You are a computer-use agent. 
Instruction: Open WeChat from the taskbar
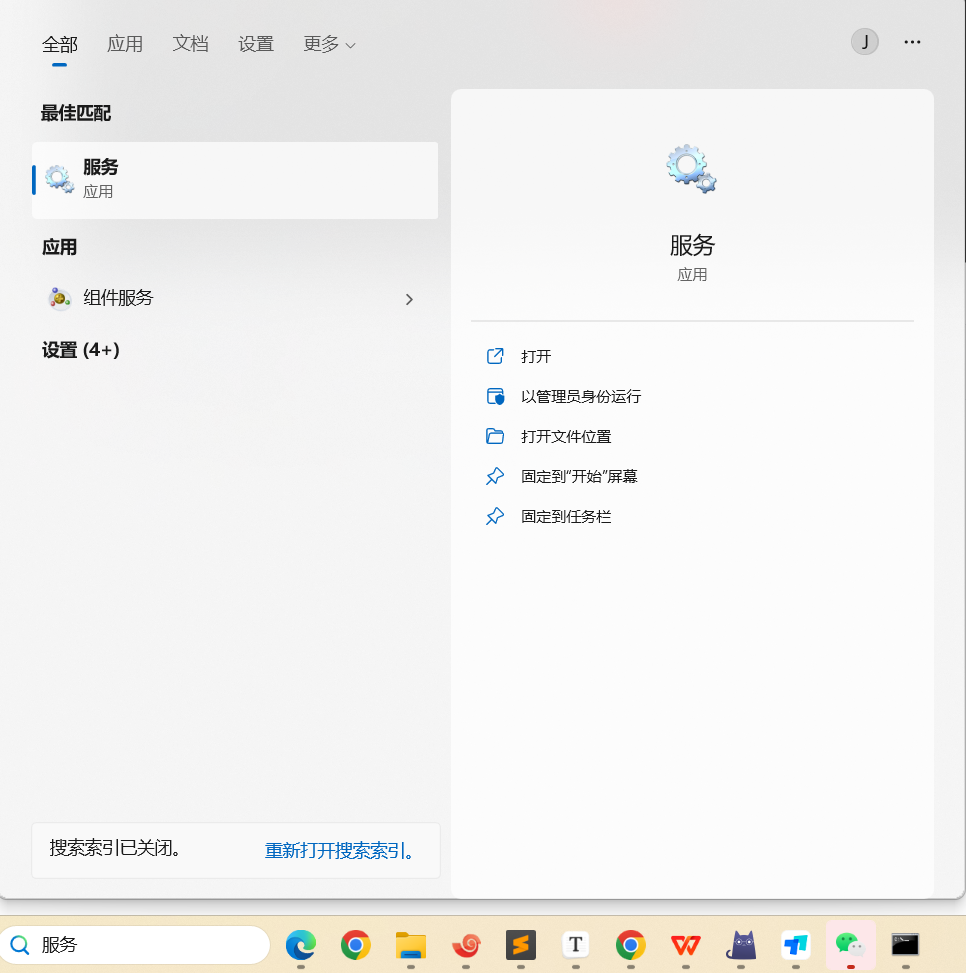point(851,945)
